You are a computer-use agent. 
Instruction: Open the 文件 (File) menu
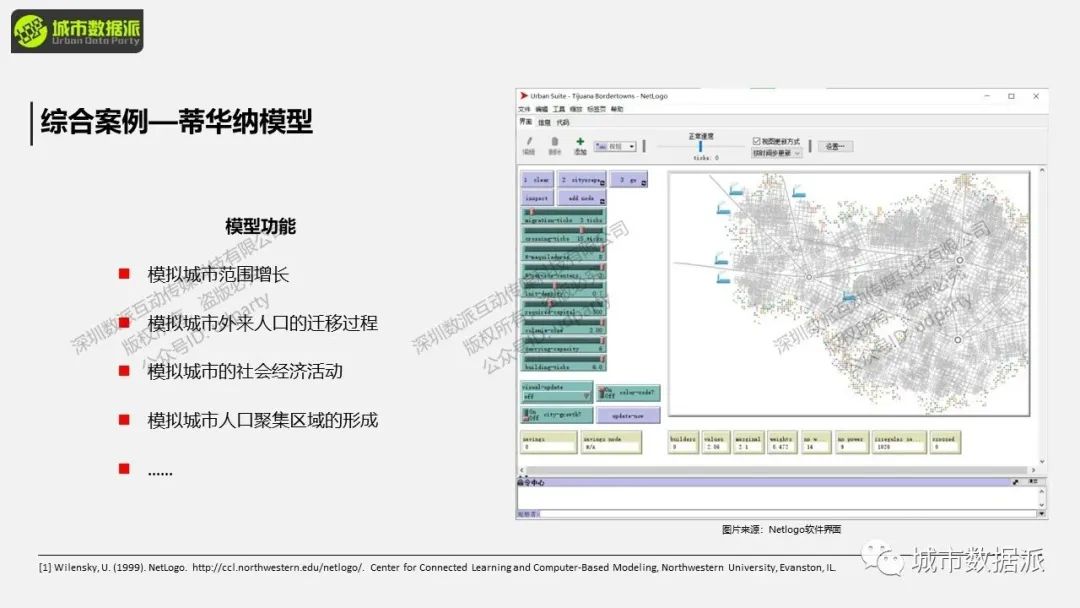tap(524, 109)
